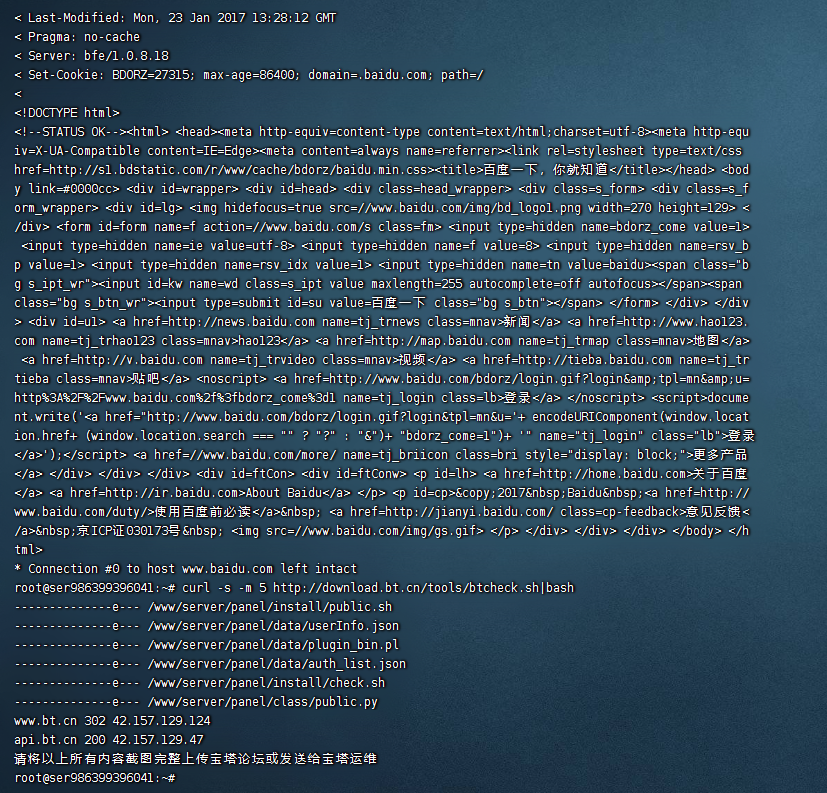Viewport: 827px width, 793px height.
Task: Click the 'Connection #0 to host www.baidu.com left intact' line
Action: click(x=186, y=568)
